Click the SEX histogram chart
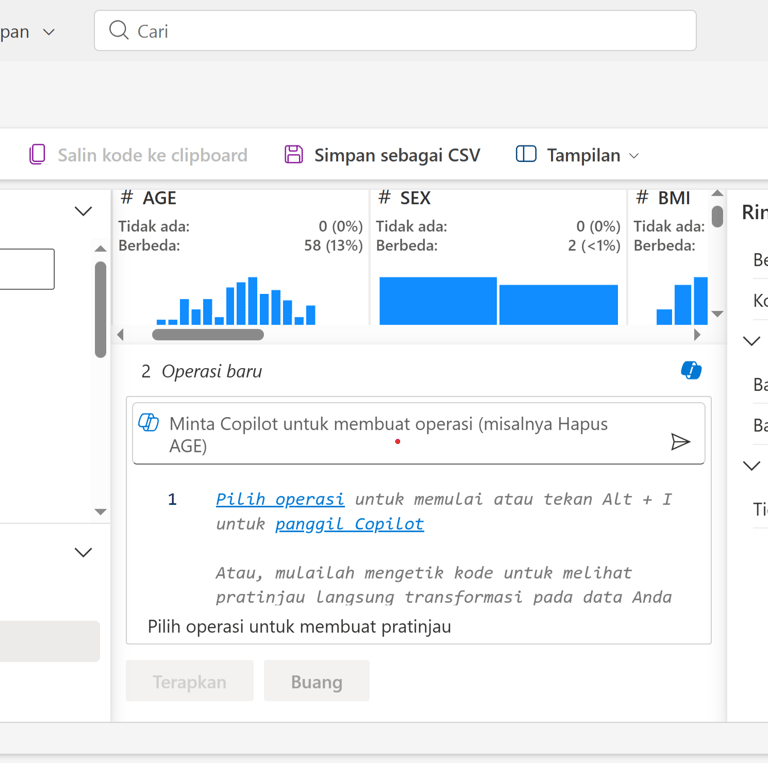768x763 pixels. [499, 301]
